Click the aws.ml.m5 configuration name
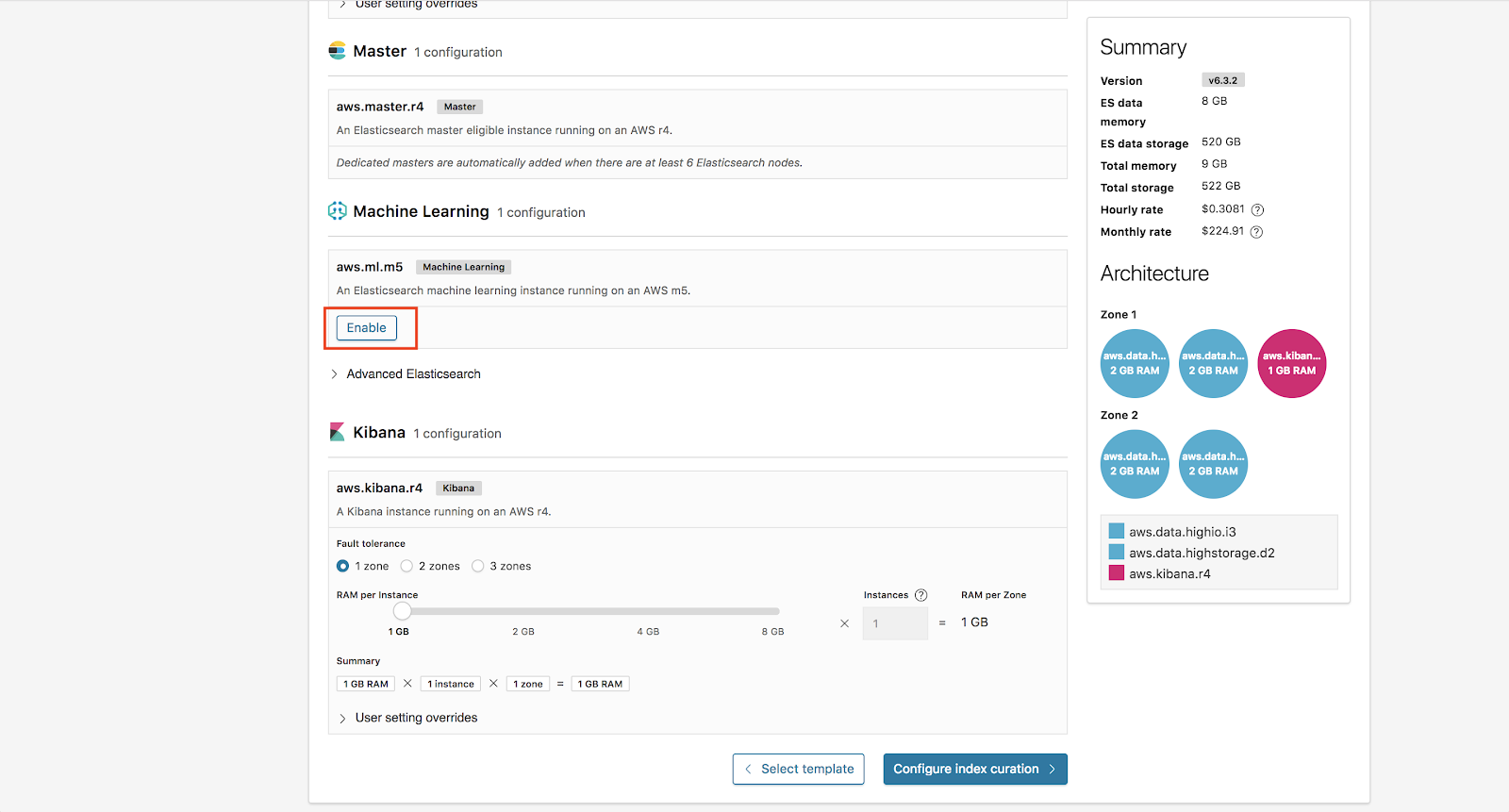This screenshot has height=812, width=1509. (370, 267)
